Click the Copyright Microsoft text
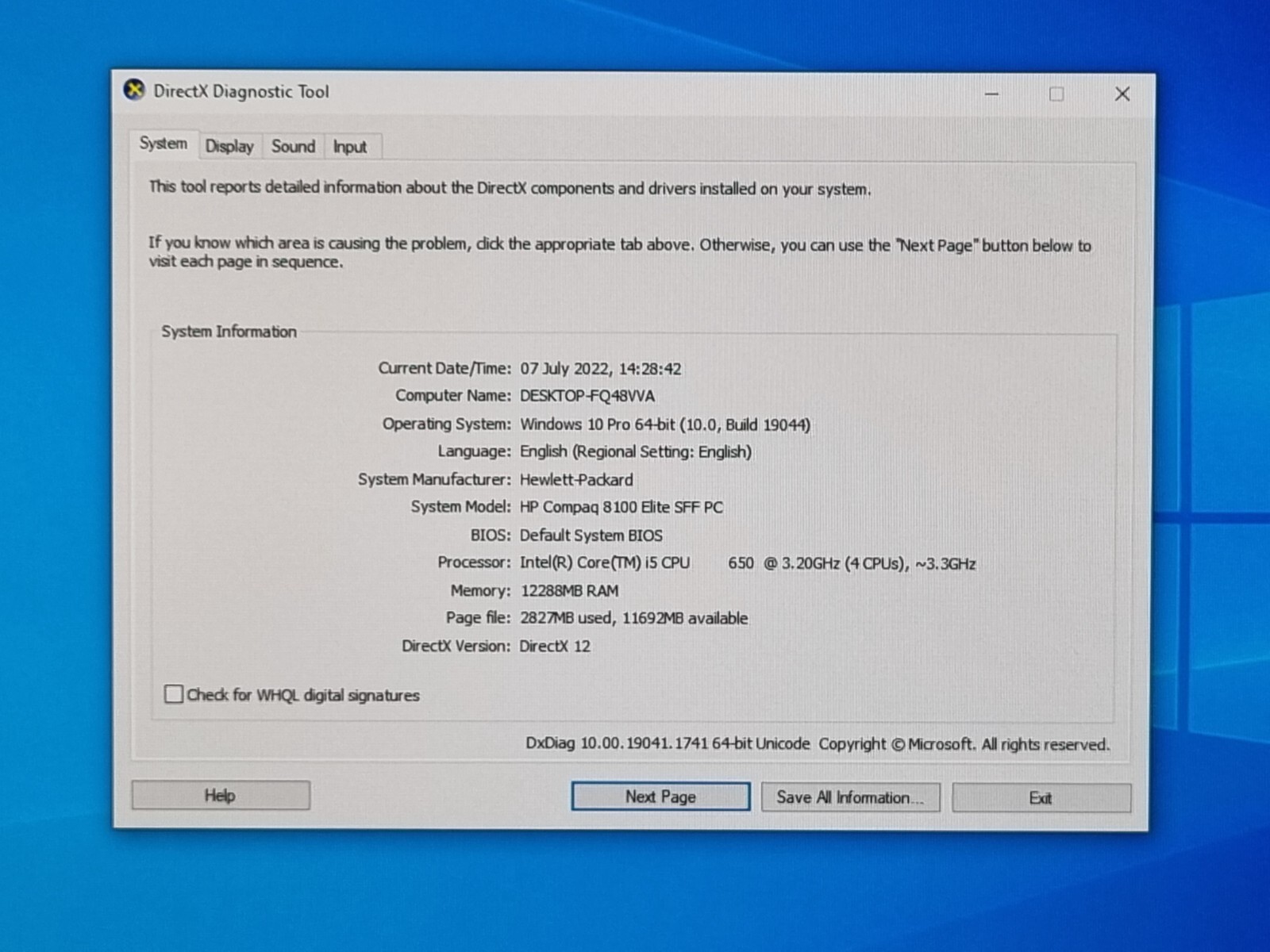The width and height of the screenshot is (1270, 952). tap(964, 744)
